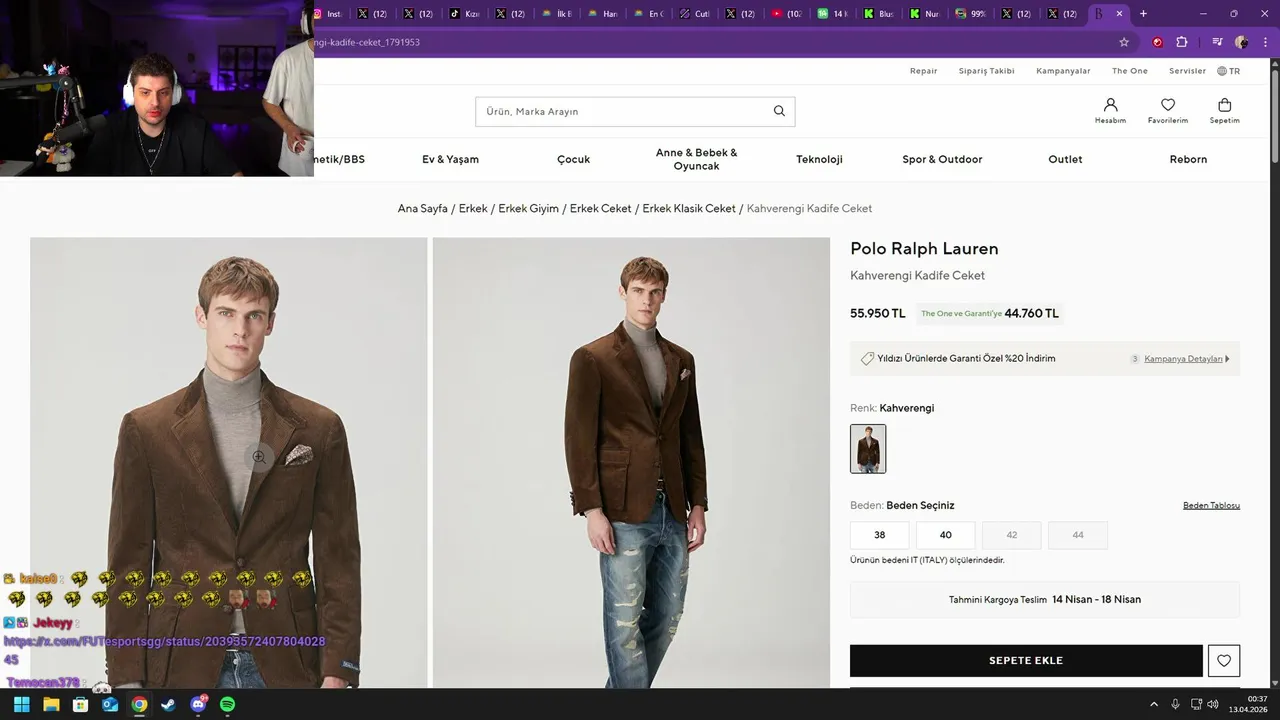Switch to the TikTok browser tab
This screenshot has height=720, width=1280.
tap(466, 14)
